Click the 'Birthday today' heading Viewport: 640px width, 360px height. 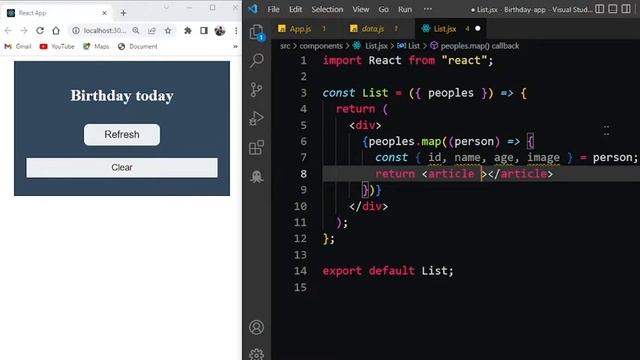[x=122, y=96]
